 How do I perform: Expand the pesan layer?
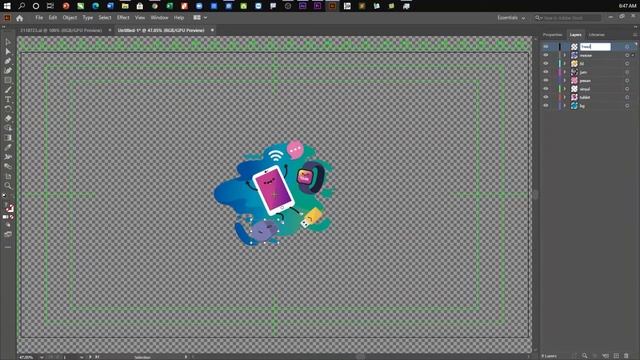pyautogui.click(x=565, y=80)
